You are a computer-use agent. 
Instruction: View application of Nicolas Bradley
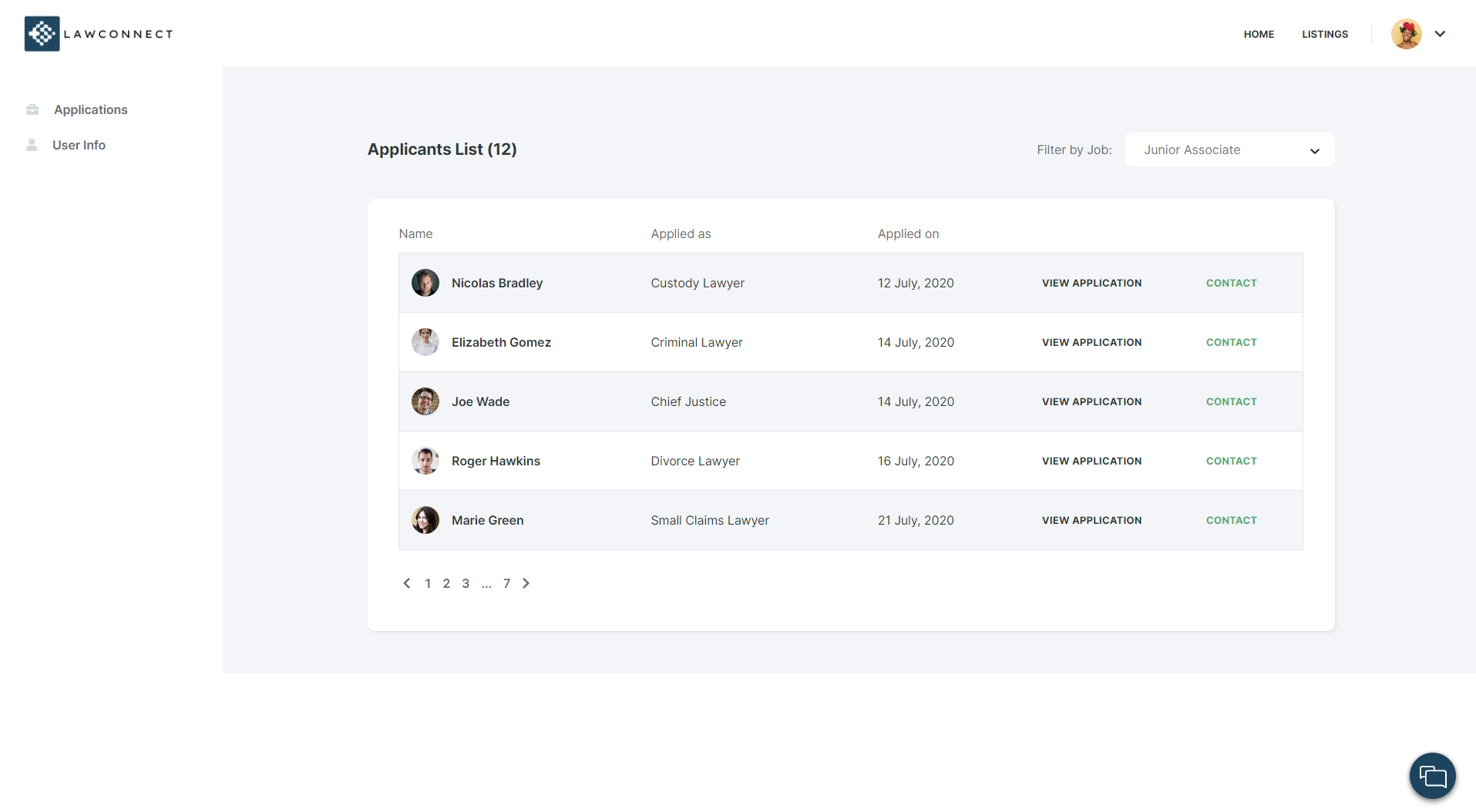(x=1091, y=283)
